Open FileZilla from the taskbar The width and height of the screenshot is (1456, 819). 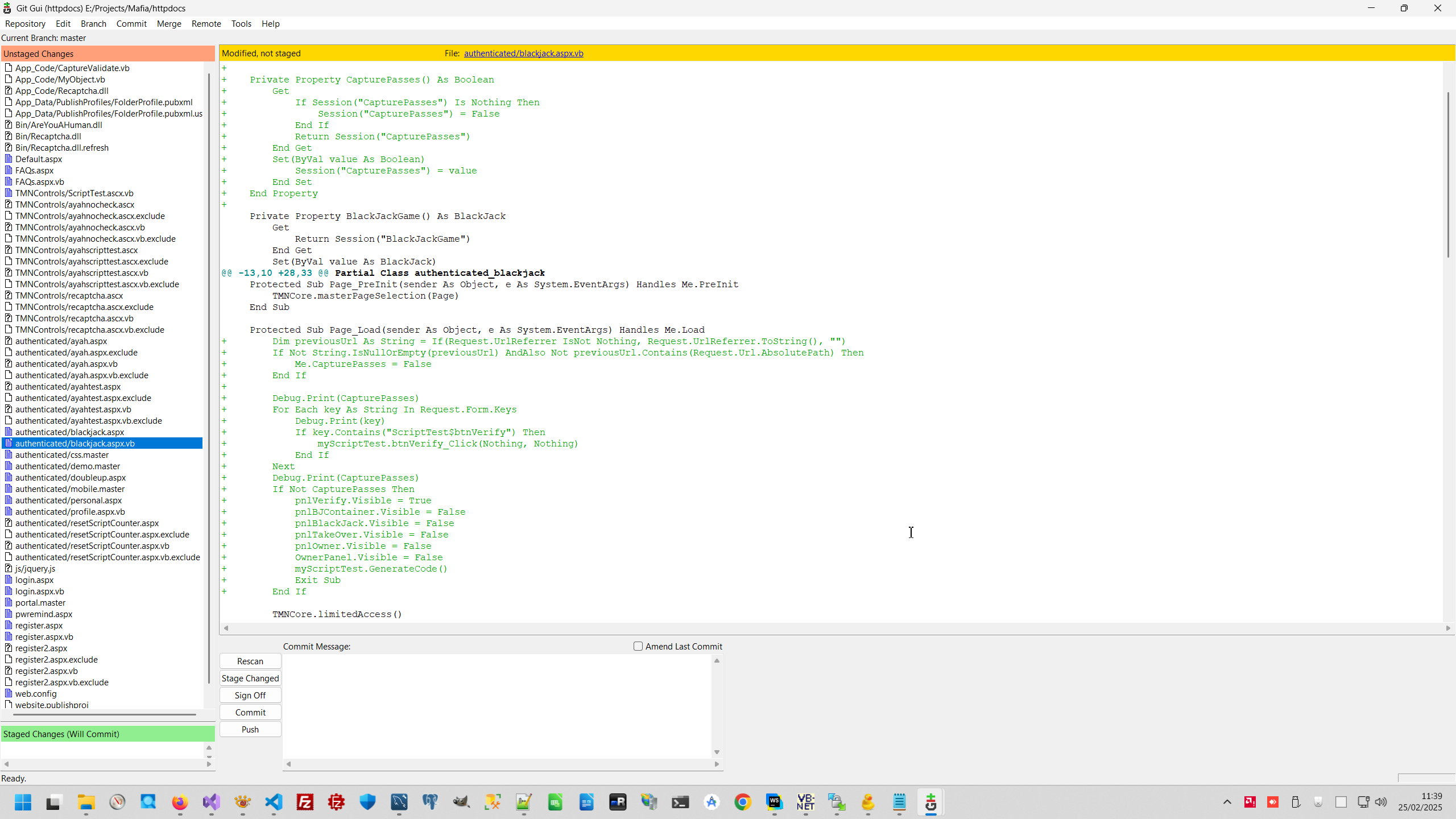305,803
